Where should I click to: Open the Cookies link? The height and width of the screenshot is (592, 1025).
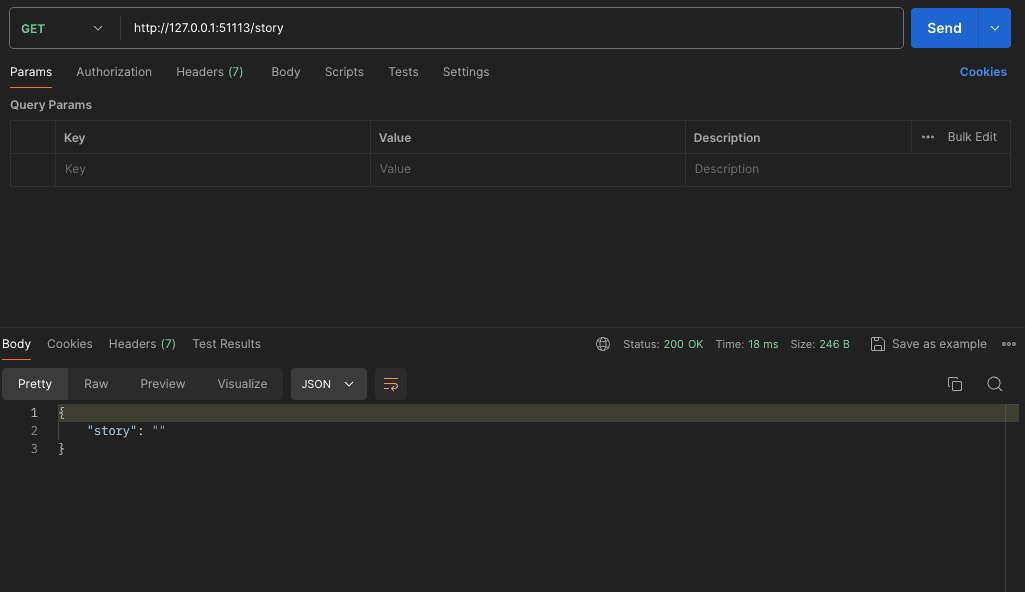point(983,72)
